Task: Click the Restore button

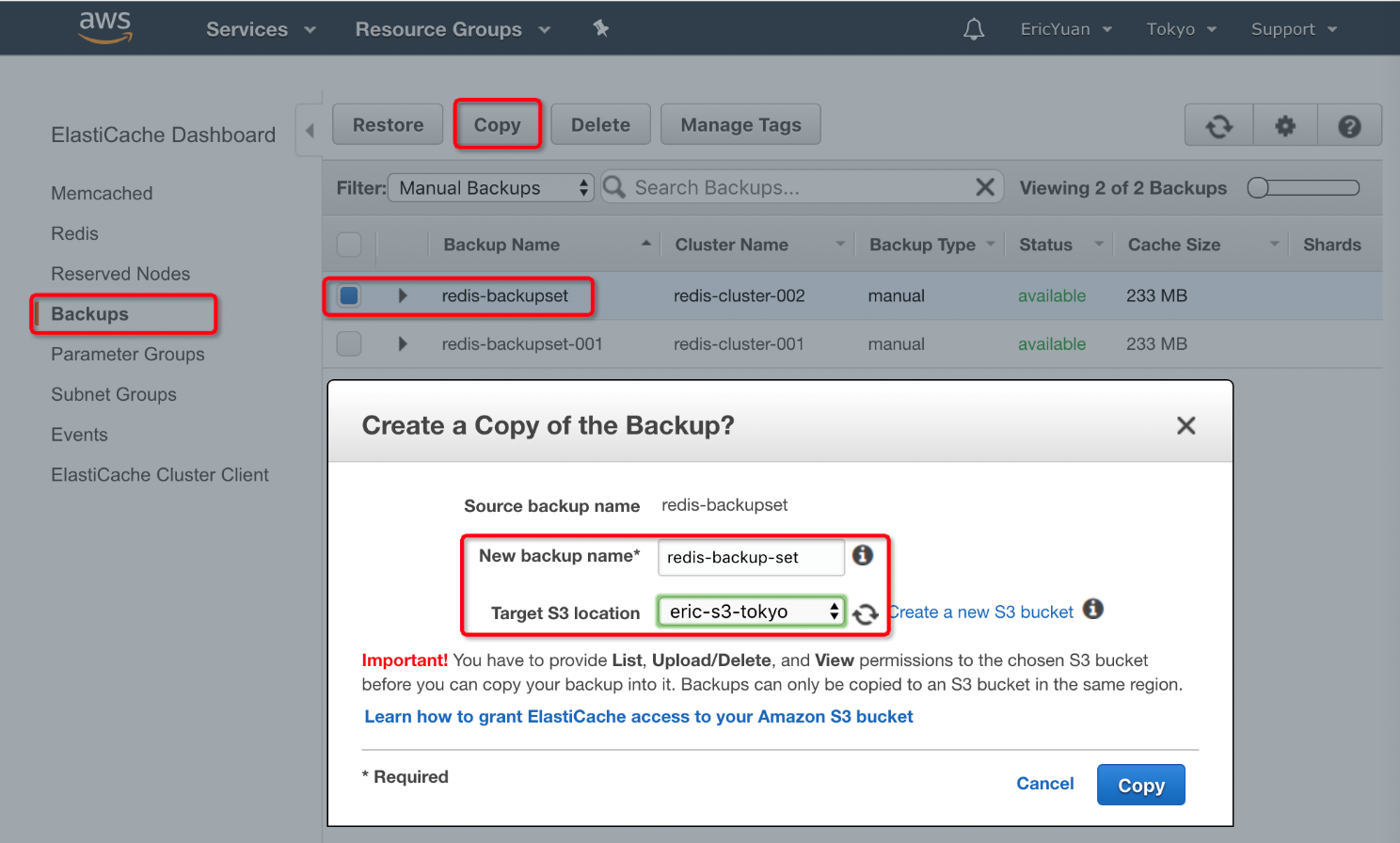Action: pyautogui.click(x=388, y=125)
